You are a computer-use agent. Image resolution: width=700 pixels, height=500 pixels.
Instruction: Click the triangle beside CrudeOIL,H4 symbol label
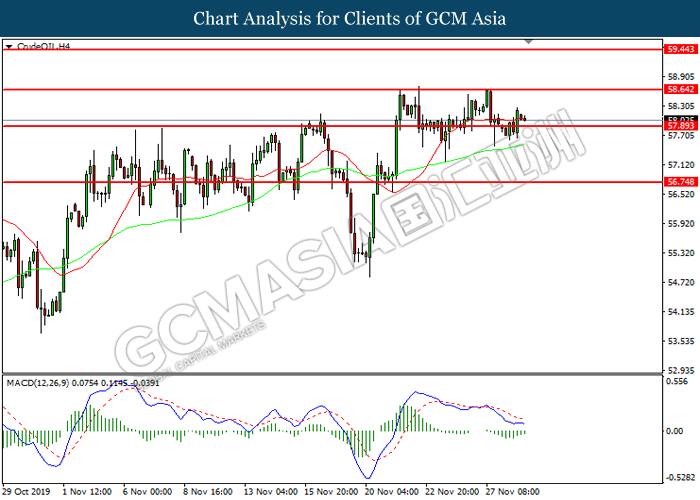9,46
